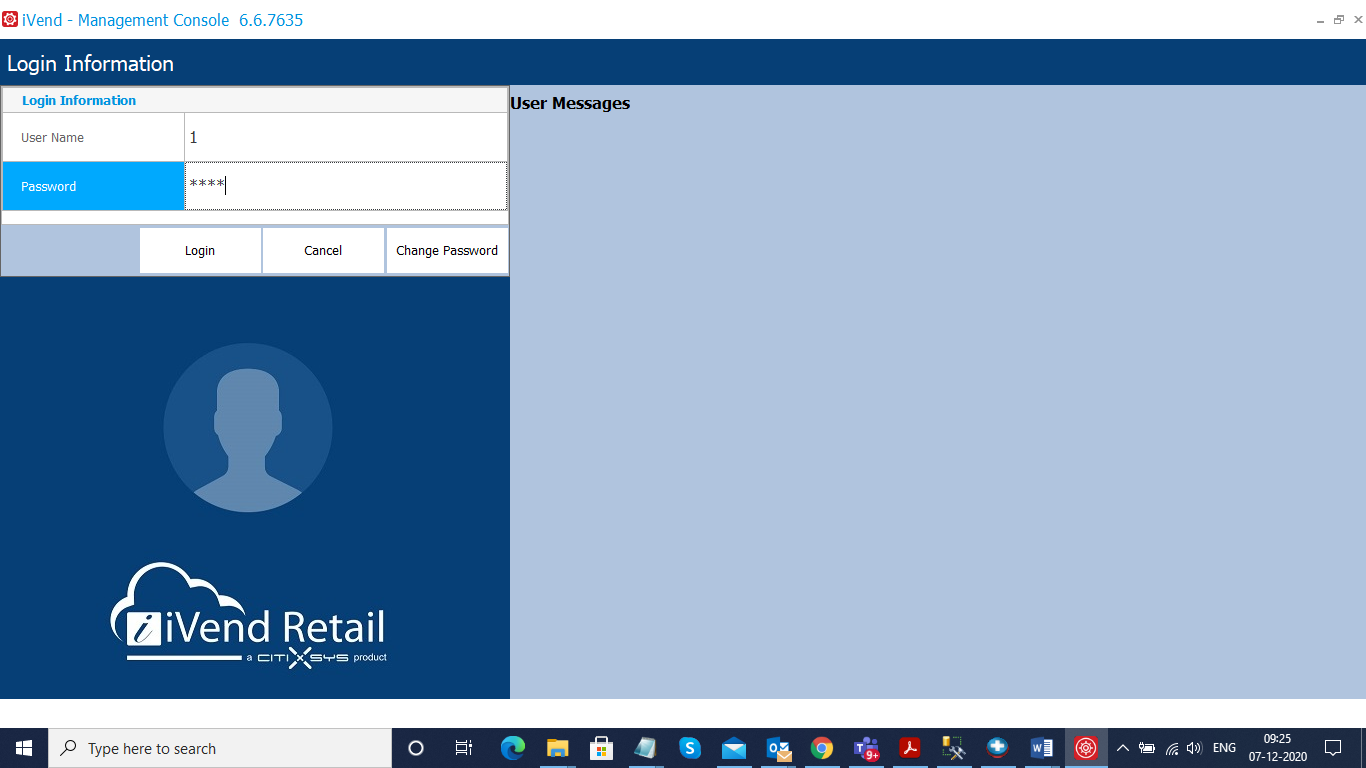Click the Login button
Image resolution: width=1366 pixels, height=768 pixels.
click(x=200, y=250)
